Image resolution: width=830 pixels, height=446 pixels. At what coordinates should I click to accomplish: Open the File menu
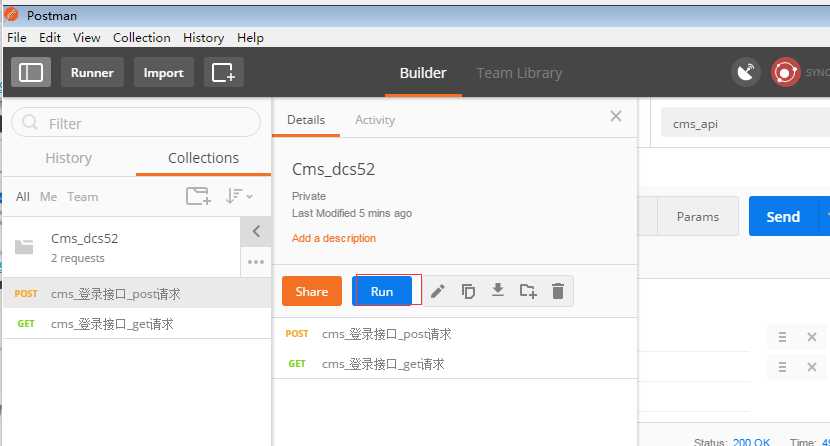(x=16, y=38)
